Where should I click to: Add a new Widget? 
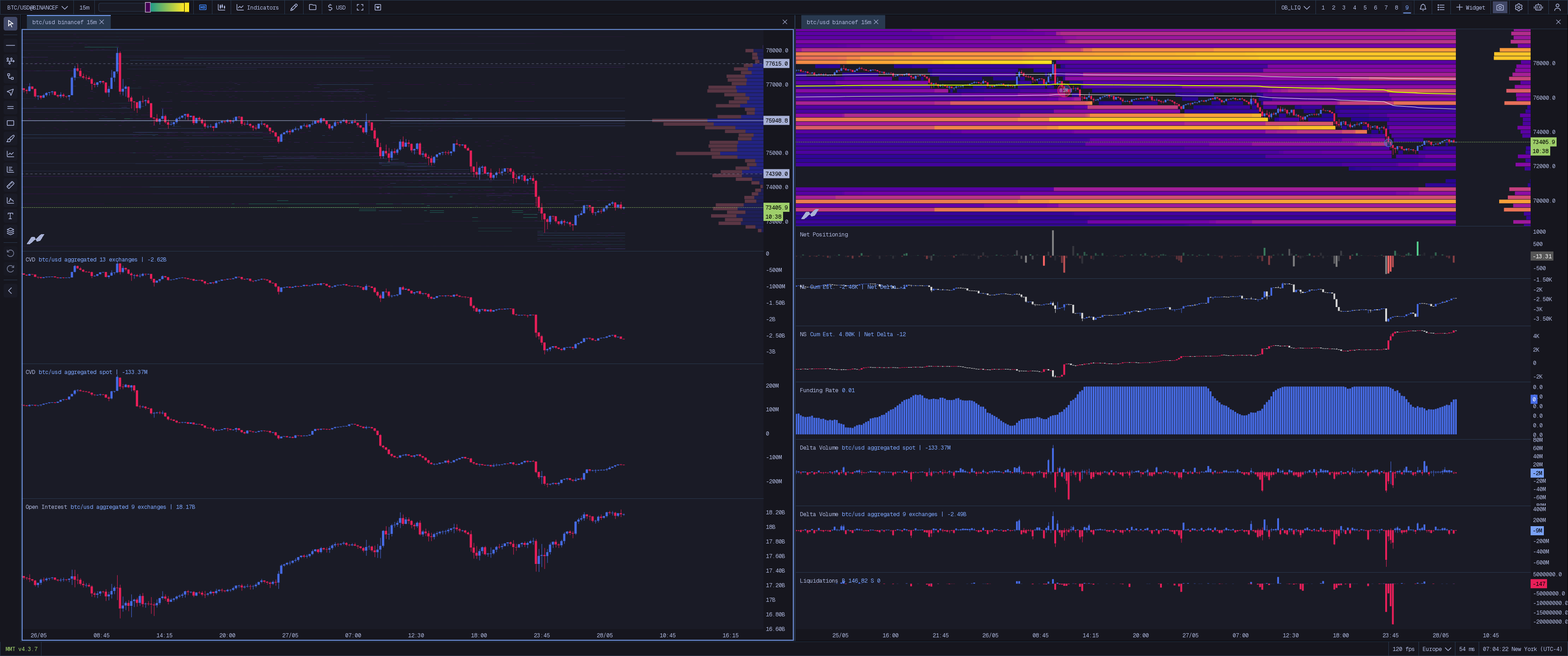point(1470,7)
